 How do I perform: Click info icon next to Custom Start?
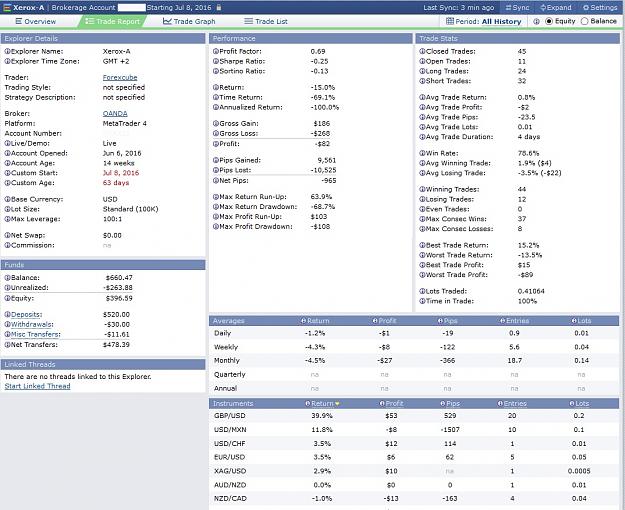7,173
